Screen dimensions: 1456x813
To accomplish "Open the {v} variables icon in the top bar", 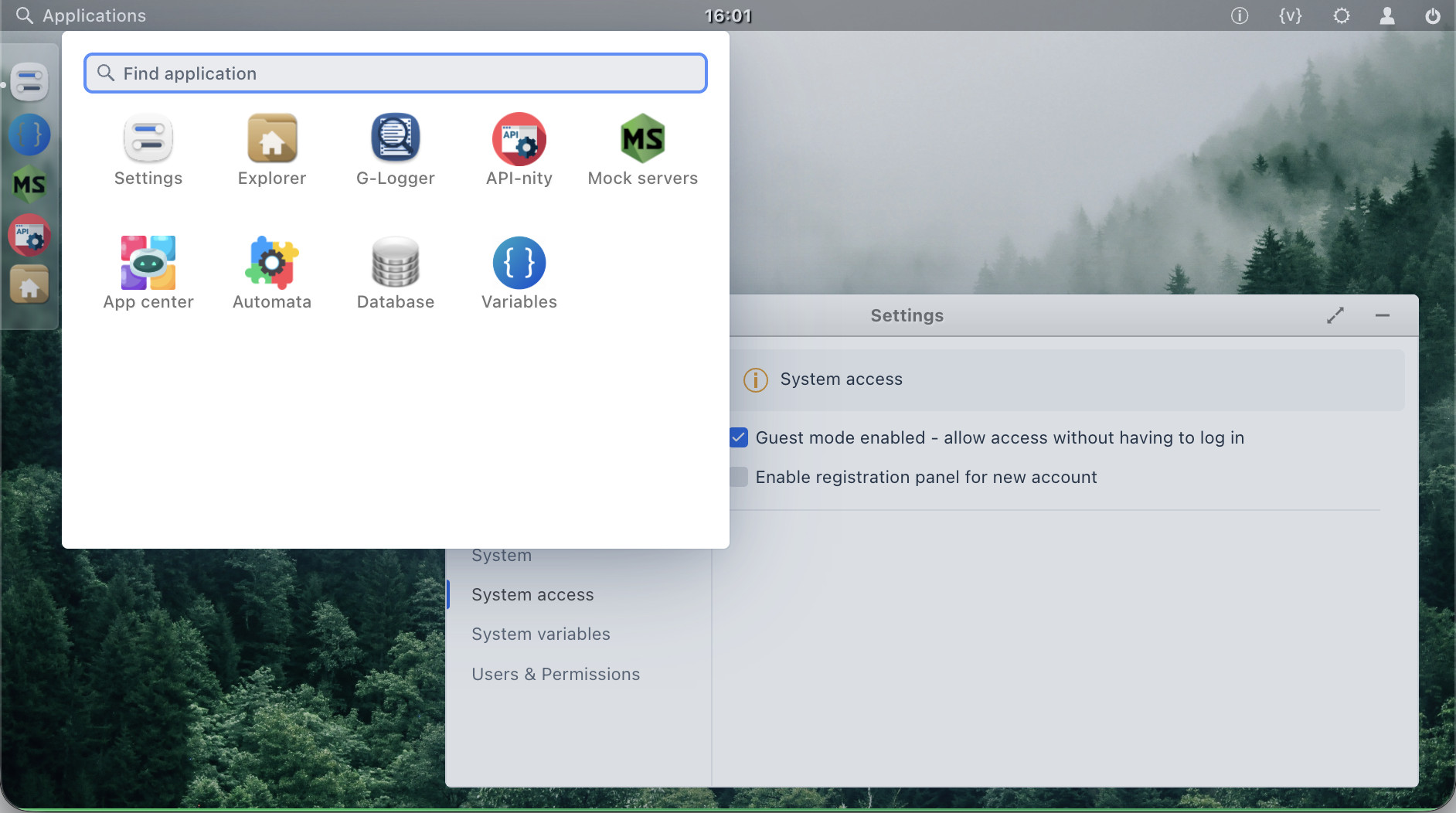I will click(1291, 15).
